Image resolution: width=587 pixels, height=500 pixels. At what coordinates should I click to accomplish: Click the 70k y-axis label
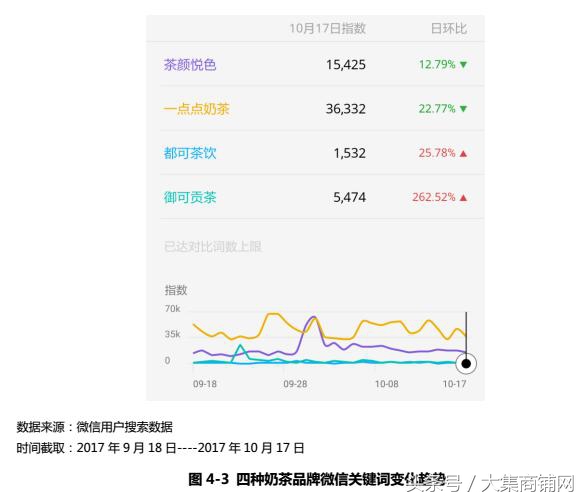[172, 309]
